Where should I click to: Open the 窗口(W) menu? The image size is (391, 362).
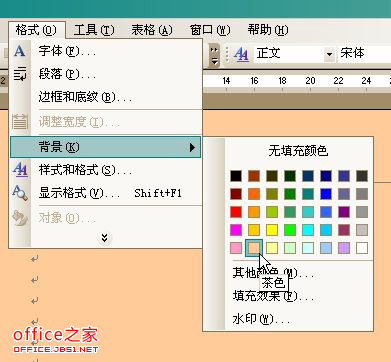(x=210, y=30)
